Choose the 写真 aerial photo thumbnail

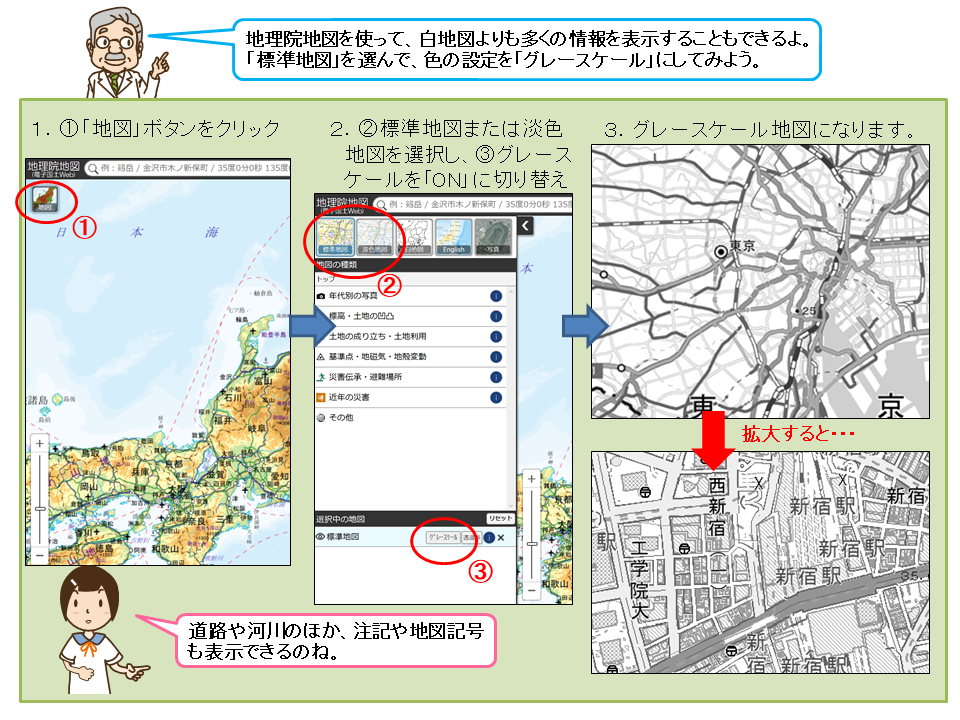[x=493, y=237]
